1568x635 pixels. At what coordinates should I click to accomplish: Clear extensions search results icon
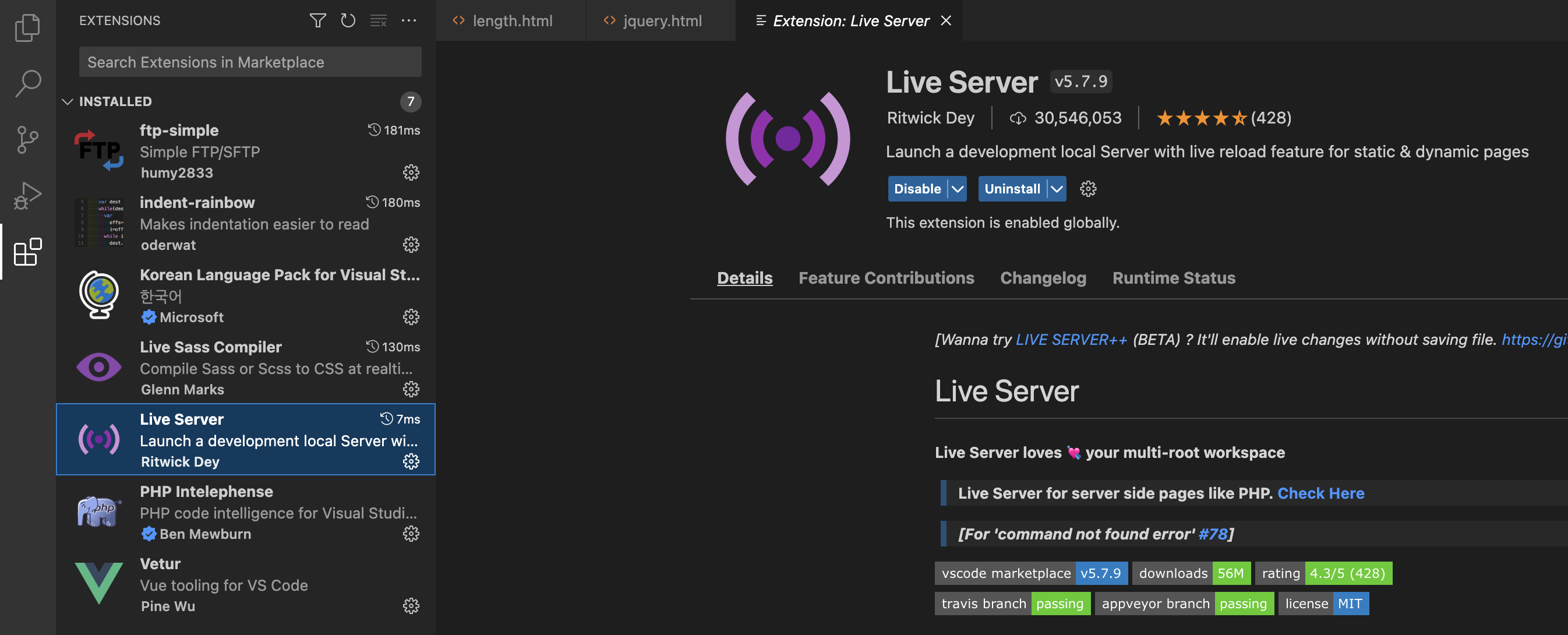click(378, 21)
